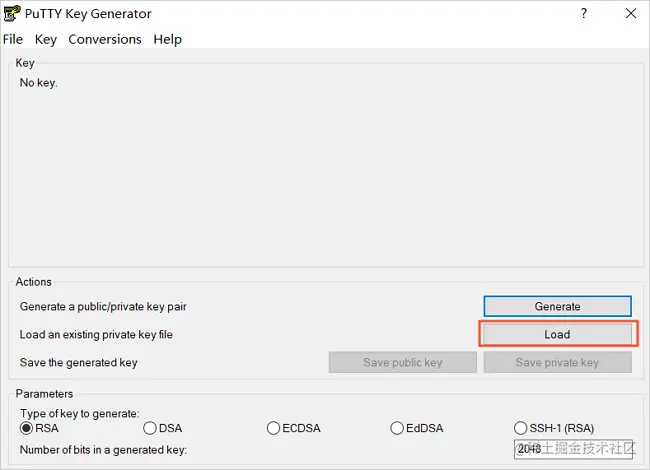This screenshot has height=470, width=650.
Task: Click the Load button
Action: point(558,334)
